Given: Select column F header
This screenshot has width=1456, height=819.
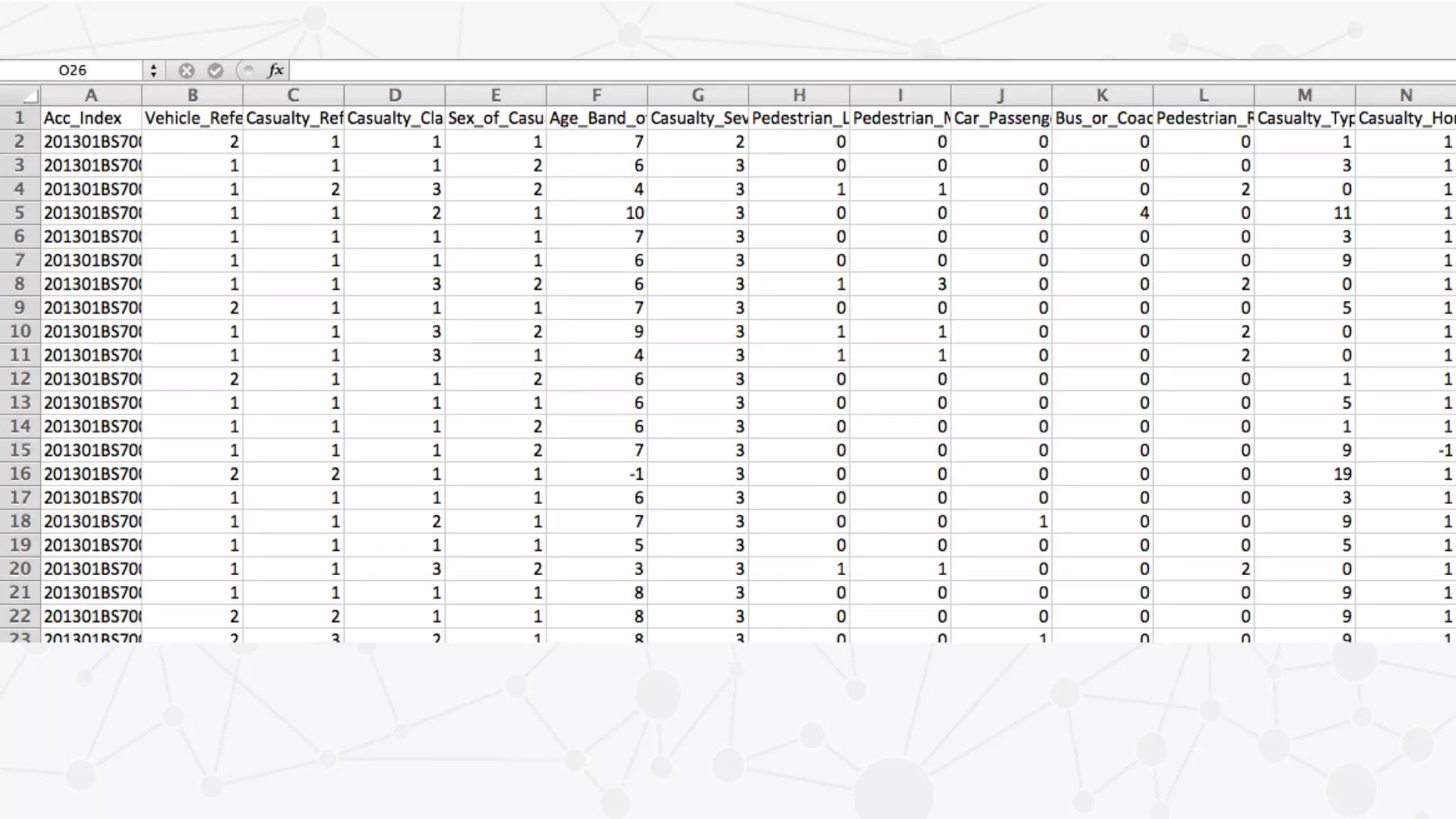Looking at the screenshot, I should 596,95.
